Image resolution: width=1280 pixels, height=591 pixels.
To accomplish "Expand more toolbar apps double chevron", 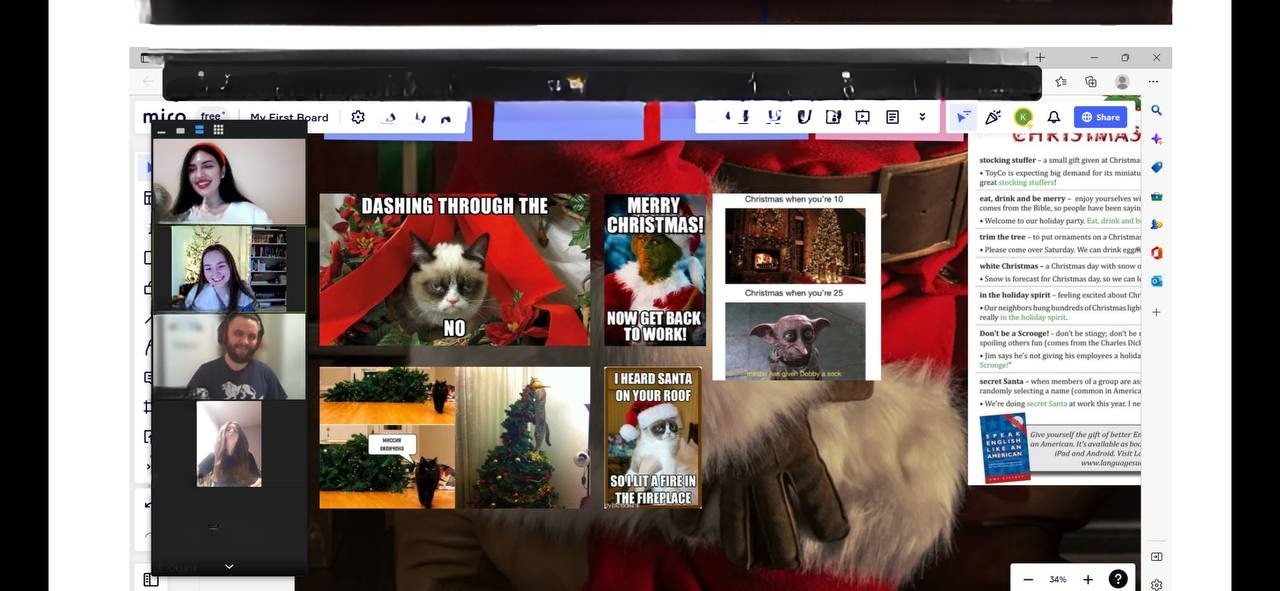I will [922, 117].
